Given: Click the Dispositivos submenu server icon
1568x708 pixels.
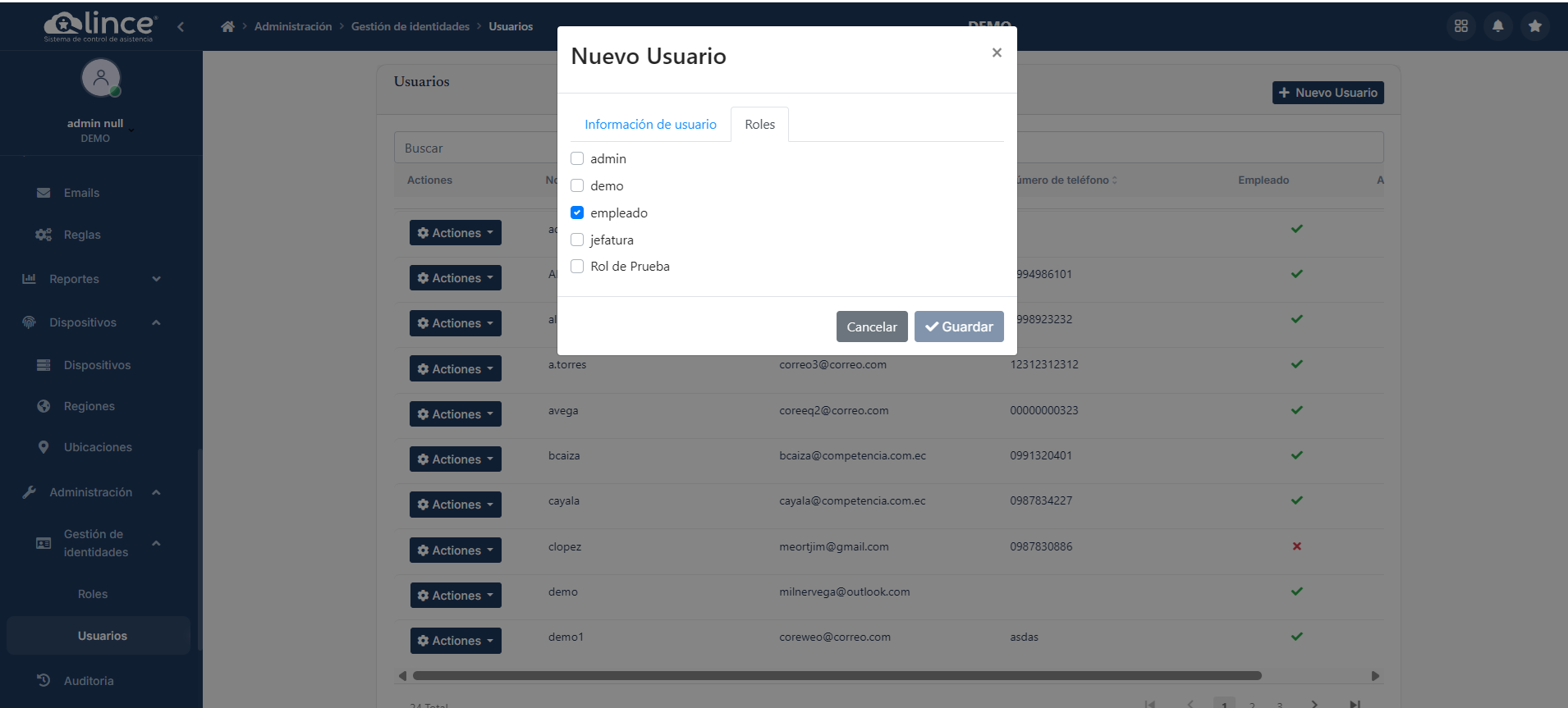Looking at the screenshot, I should (x=44, y=365).
